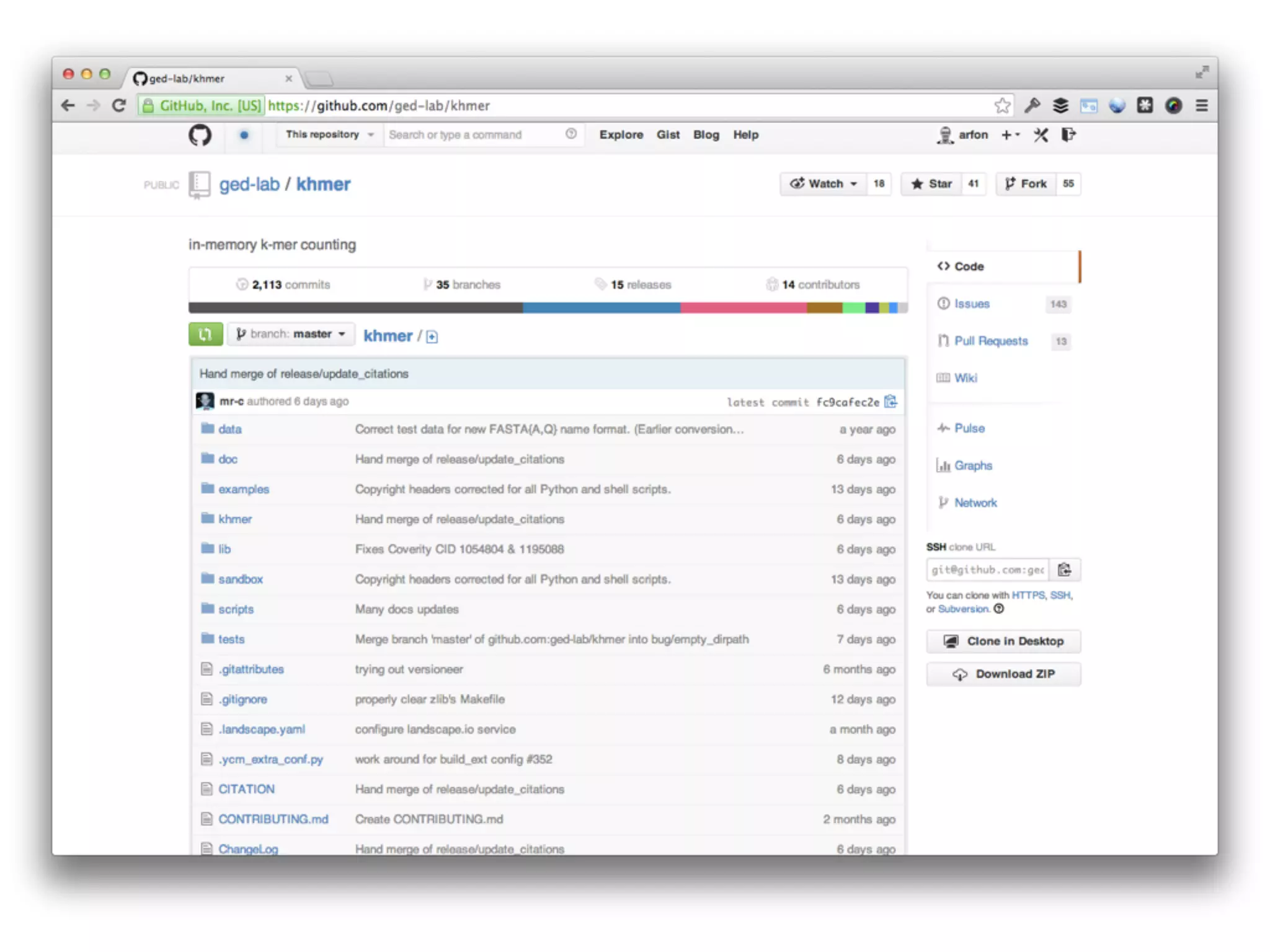Expand the create new plus dropdown
Viewport: 1270px width, 952px height.
click(x=1010, y=135)
